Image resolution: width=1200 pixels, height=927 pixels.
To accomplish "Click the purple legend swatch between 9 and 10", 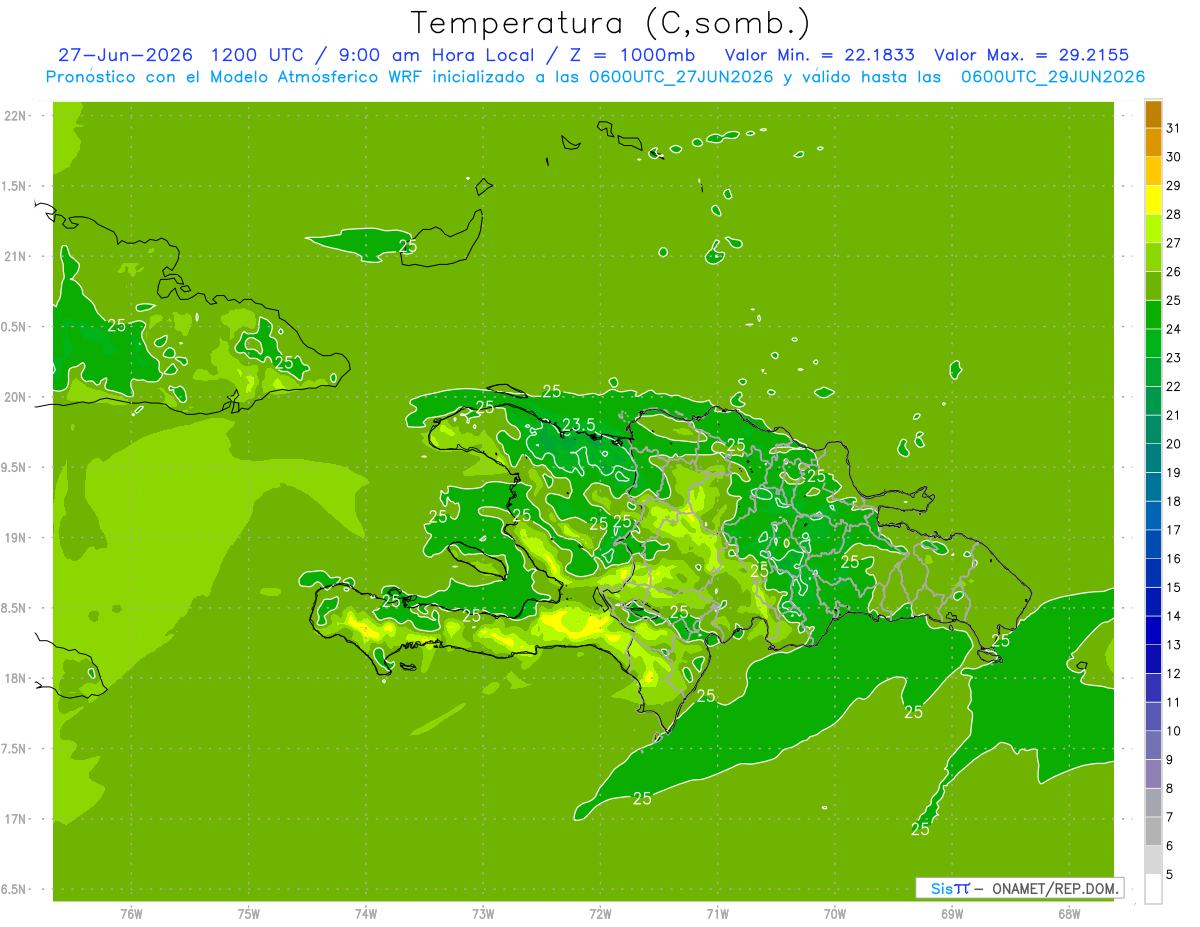I will pyautogui.click(x=1153, y=745).
